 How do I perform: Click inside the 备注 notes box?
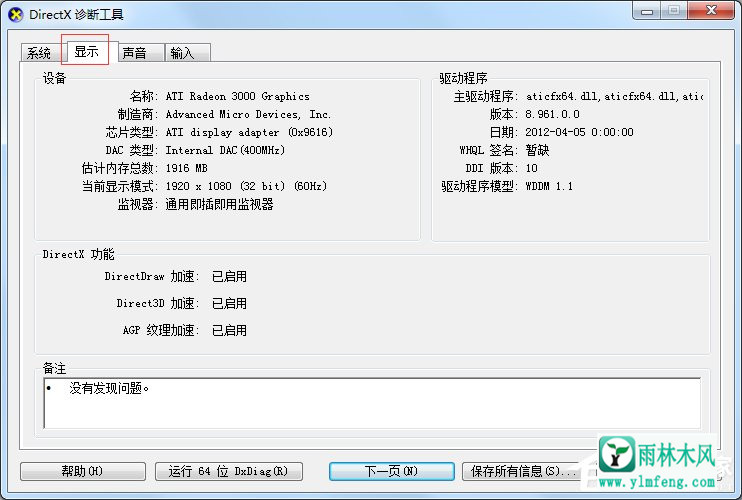(372, 403)
